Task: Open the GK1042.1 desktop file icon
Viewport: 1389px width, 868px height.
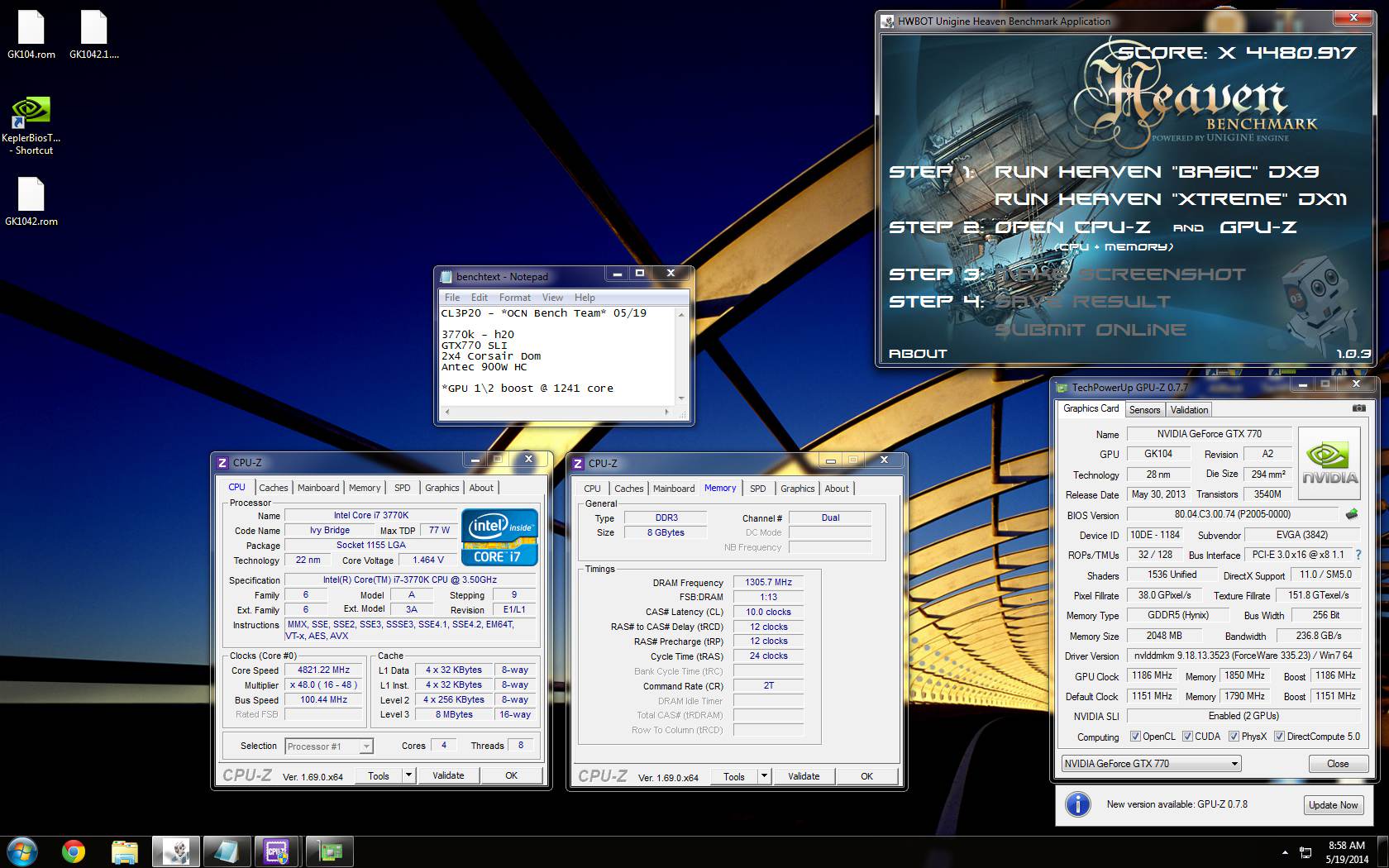Action: [x=93, y=34]
